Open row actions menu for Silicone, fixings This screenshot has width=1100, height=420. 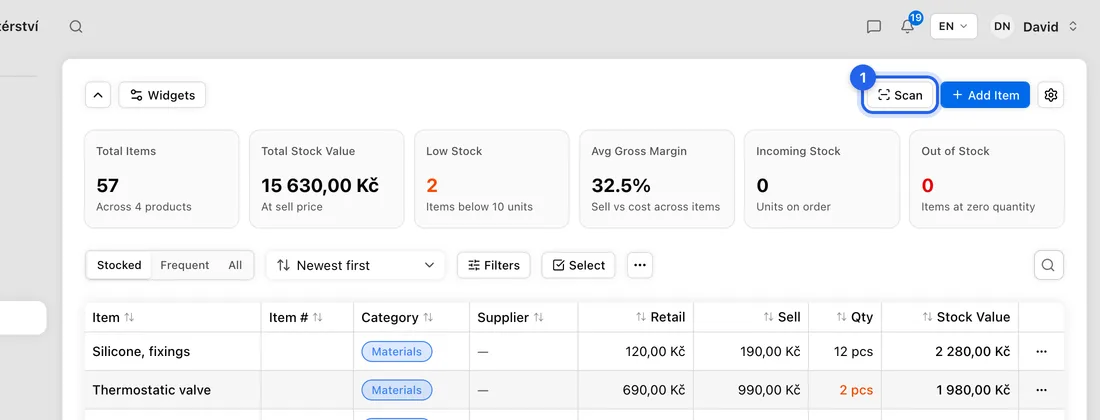pos(1041,351)
